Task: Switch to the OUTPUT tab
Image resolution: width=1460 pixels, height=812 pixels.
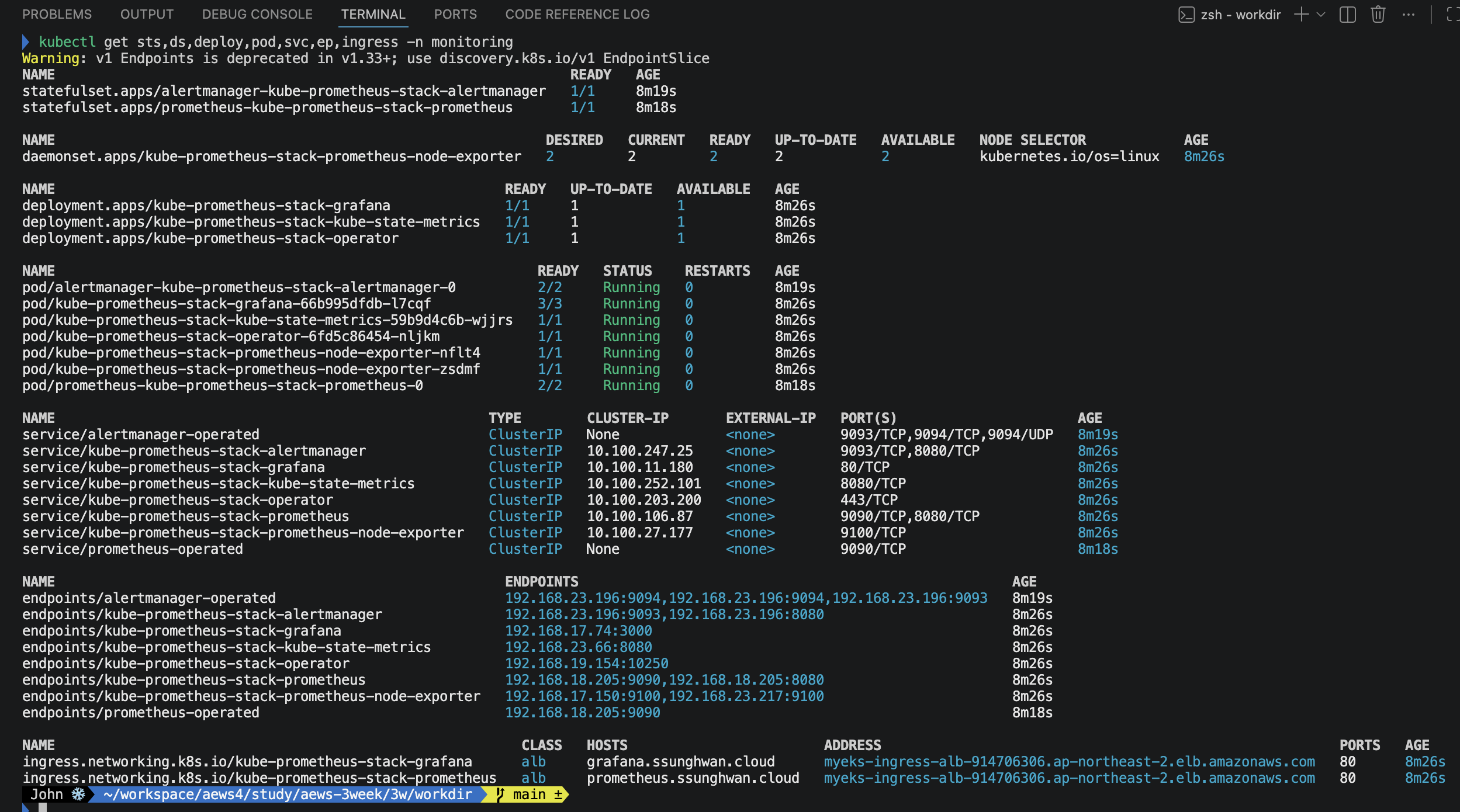Action: pyautogui.click(x=147, y=14)
